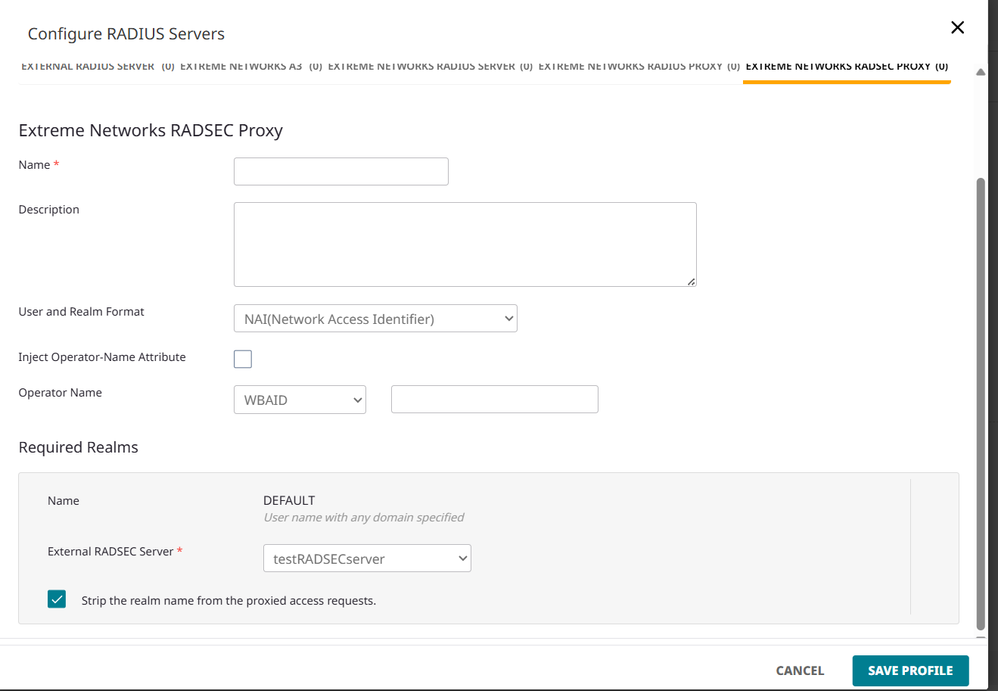This screenshot has height=691, width=998.
Task: Click the Operator Name text field
Action: pos(494,400)
